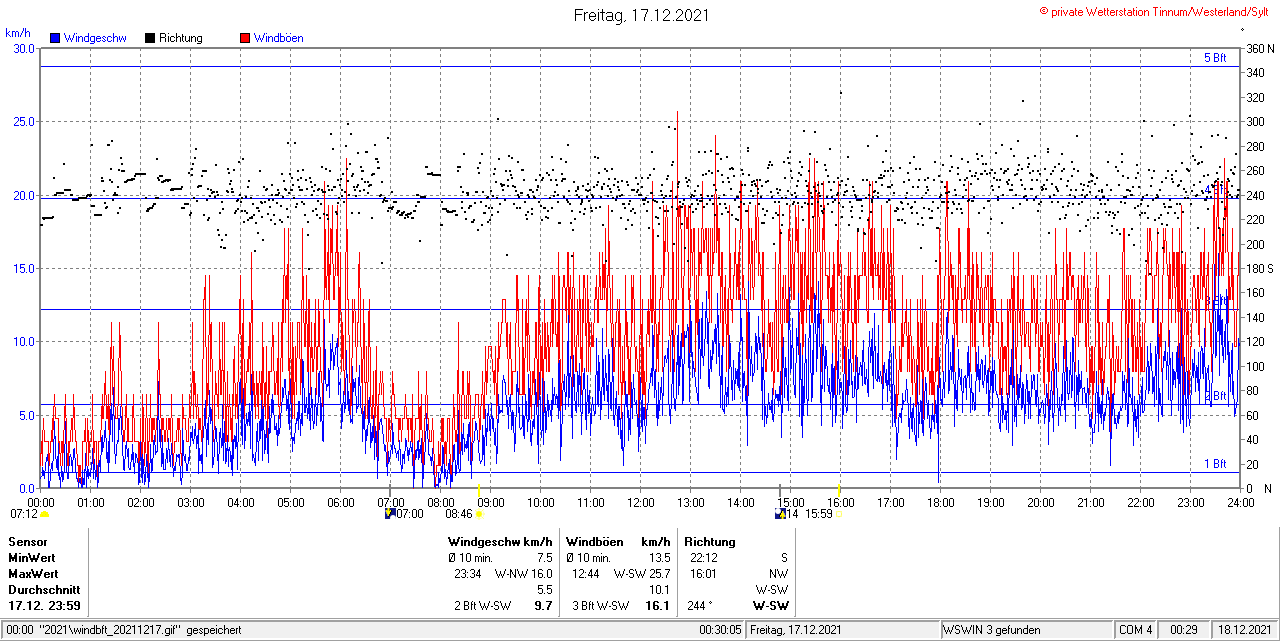
Task: Select the MaxWert row label
Action: click(33, 573)
